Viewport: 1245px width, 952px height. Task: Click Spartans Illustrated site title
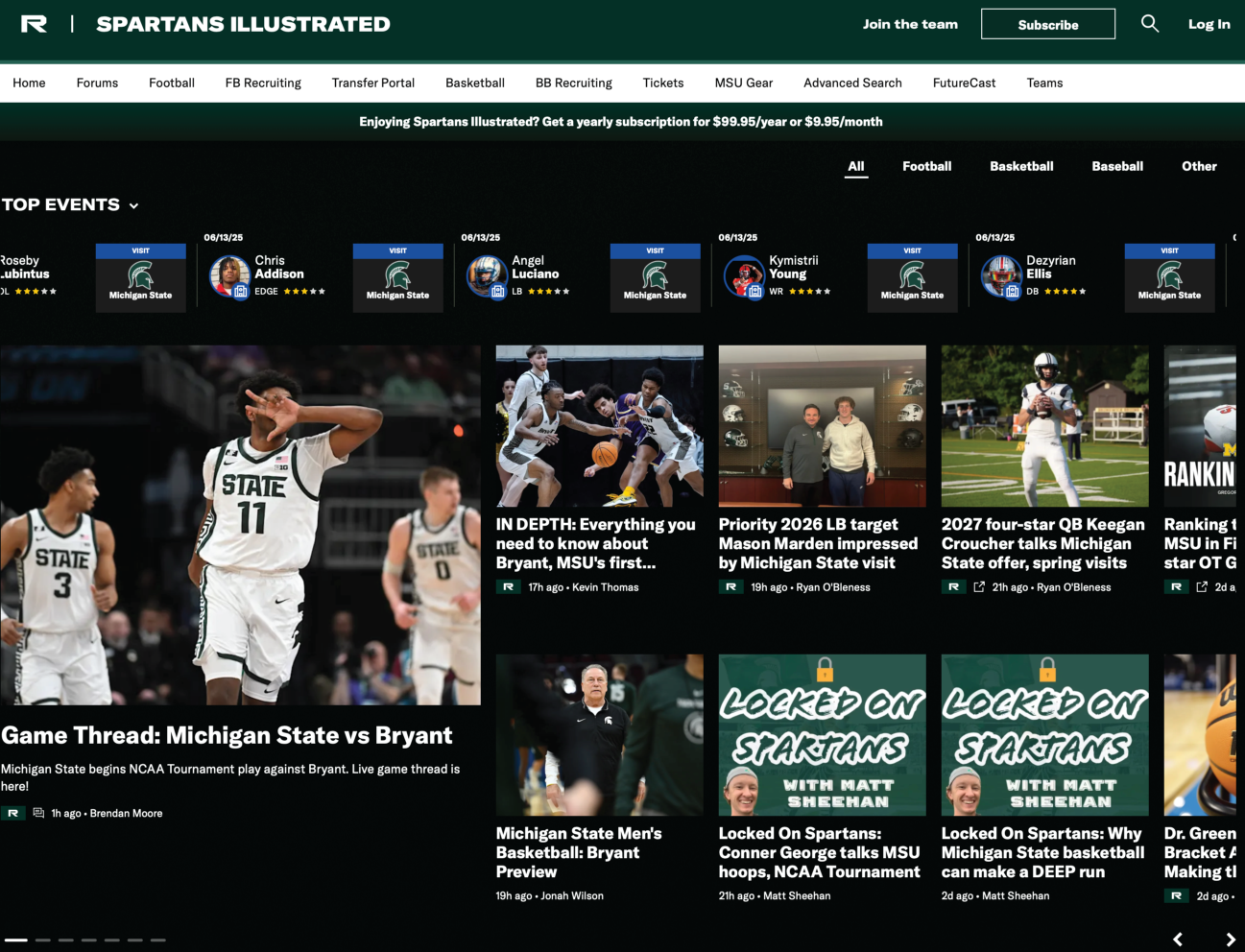pos(243,24)
